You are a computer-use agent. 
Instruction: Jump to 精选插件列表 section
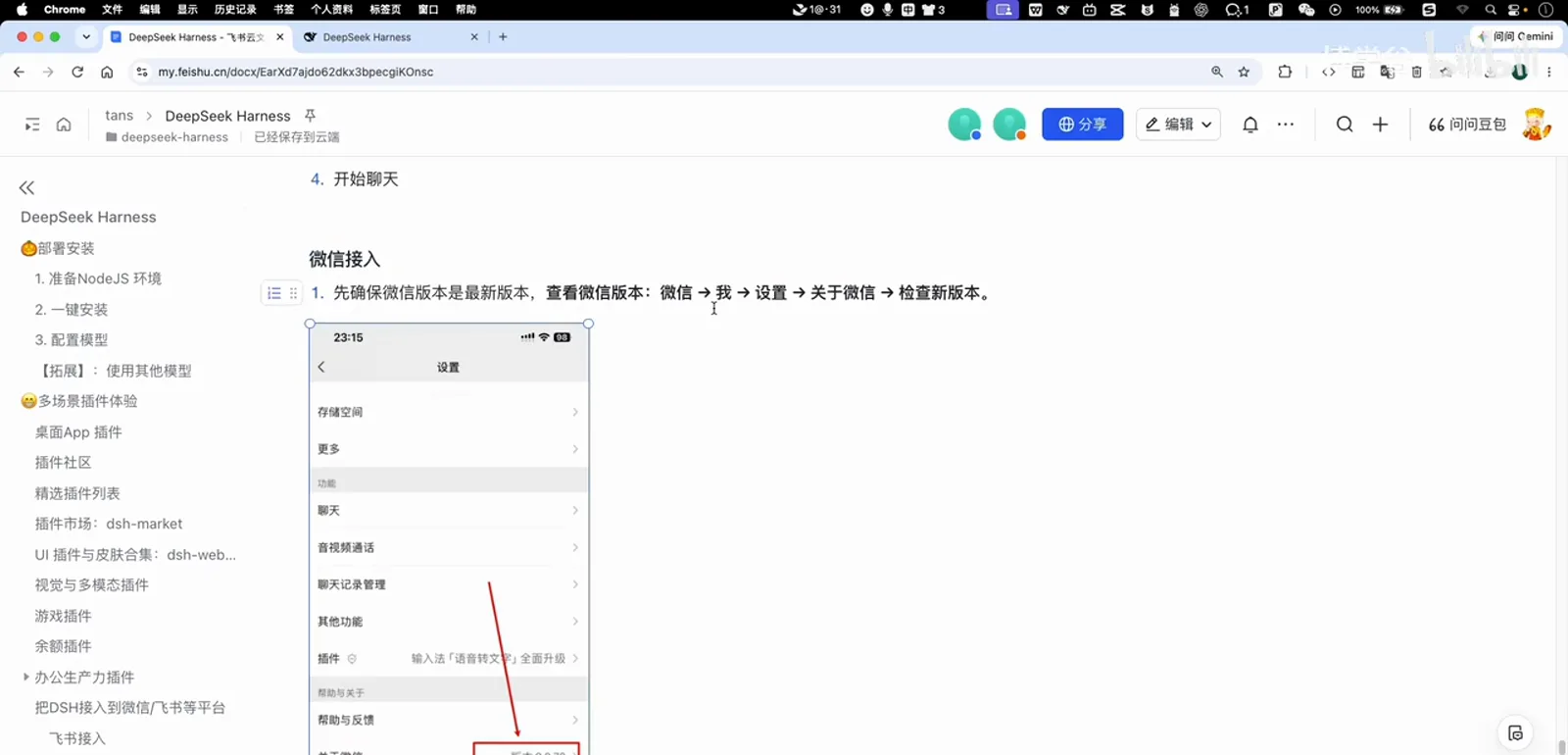77,493
